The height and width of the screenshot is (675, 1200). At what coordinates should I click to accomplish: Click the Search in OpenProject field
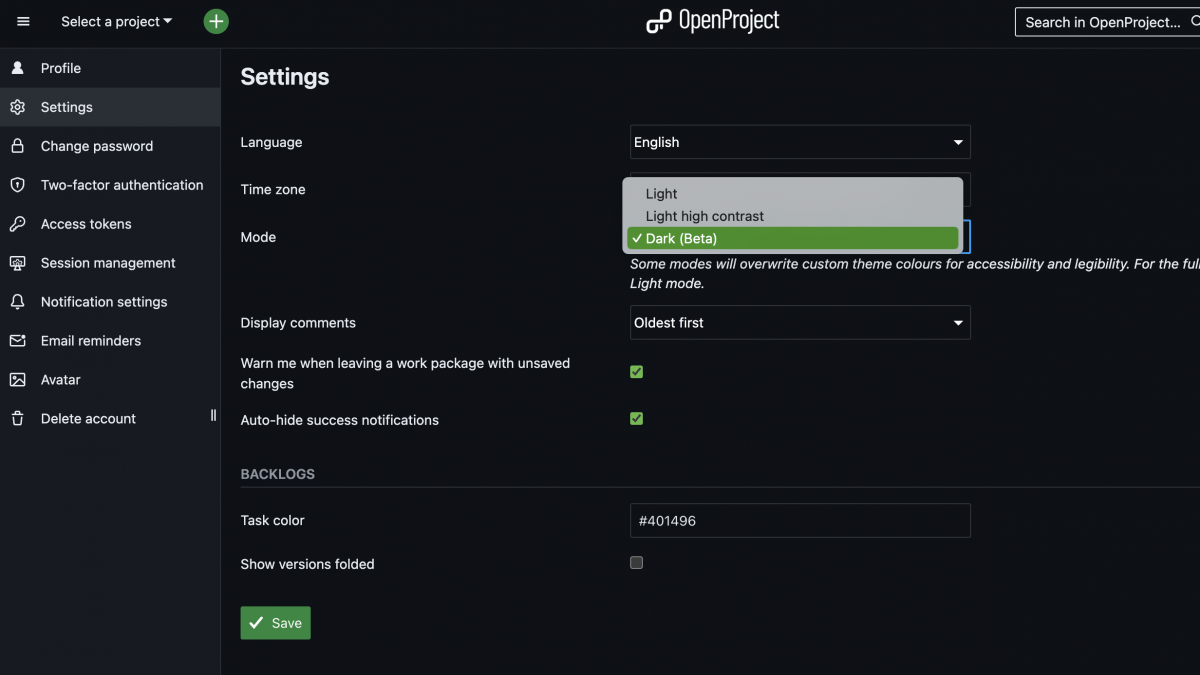pyautogui.click(x=1108, y=22)
